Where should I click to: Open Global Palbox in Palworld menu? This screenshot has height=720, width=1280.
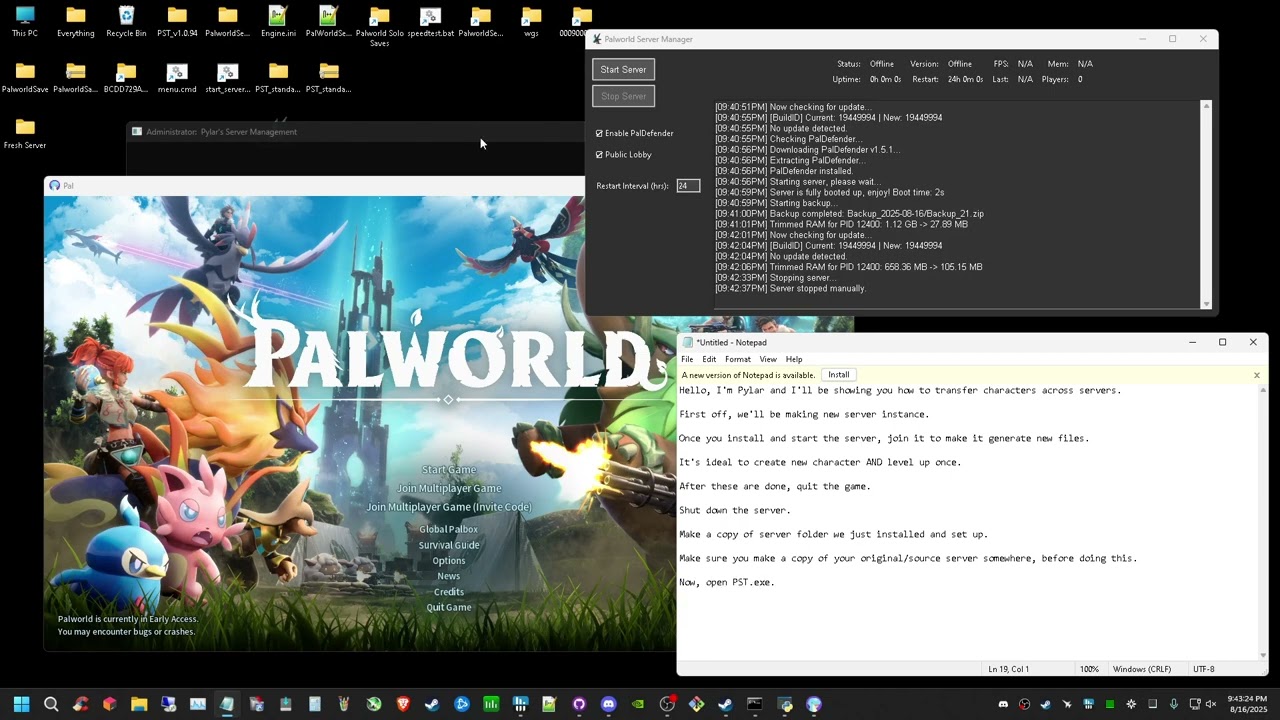[449, 529]
